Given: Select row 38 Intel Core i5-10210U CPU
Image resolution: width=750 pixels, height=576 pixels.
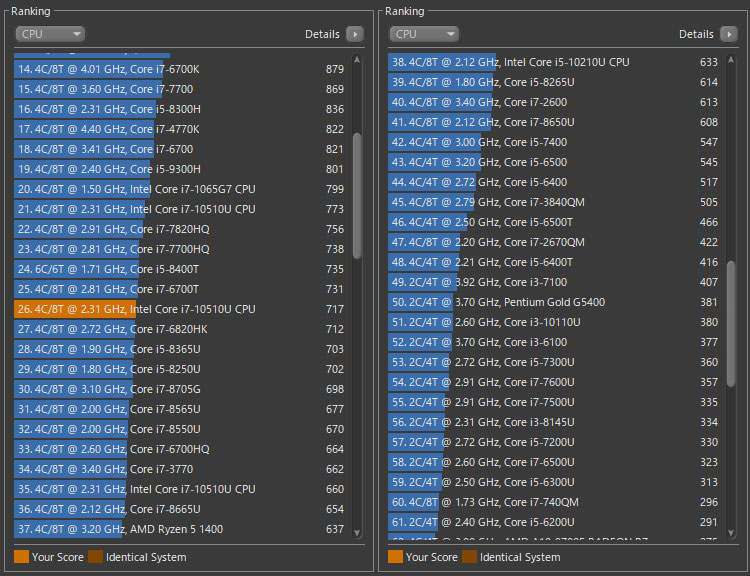Looking at the screenshot, I should [555, 62].
